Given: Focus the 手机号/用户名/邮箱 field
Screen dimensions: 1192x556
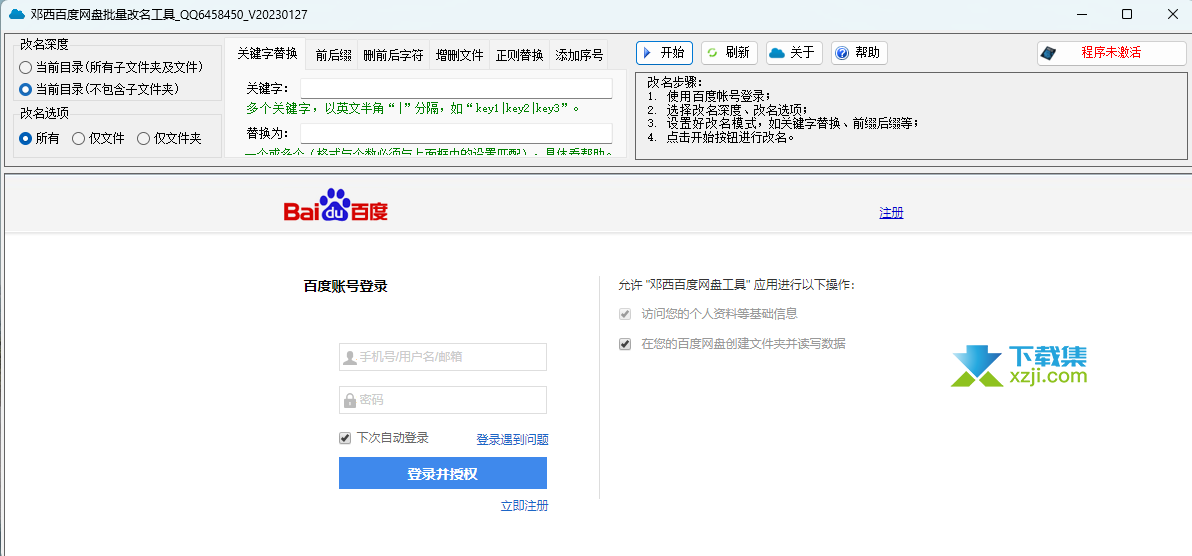Looking at the screenshot, I should [443, 357].
